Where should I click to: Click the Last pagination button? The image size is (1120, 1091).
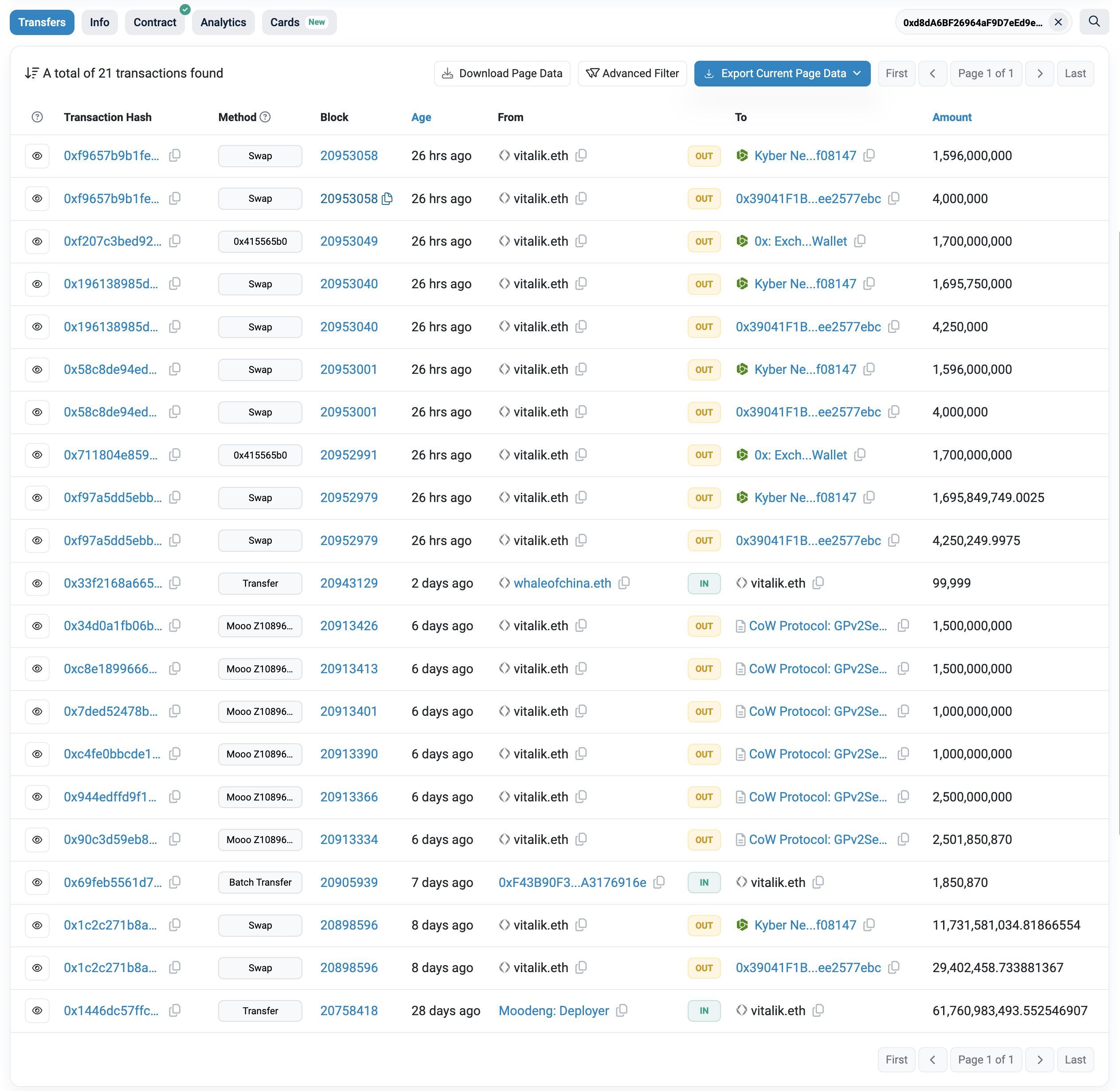point(1075,73)
